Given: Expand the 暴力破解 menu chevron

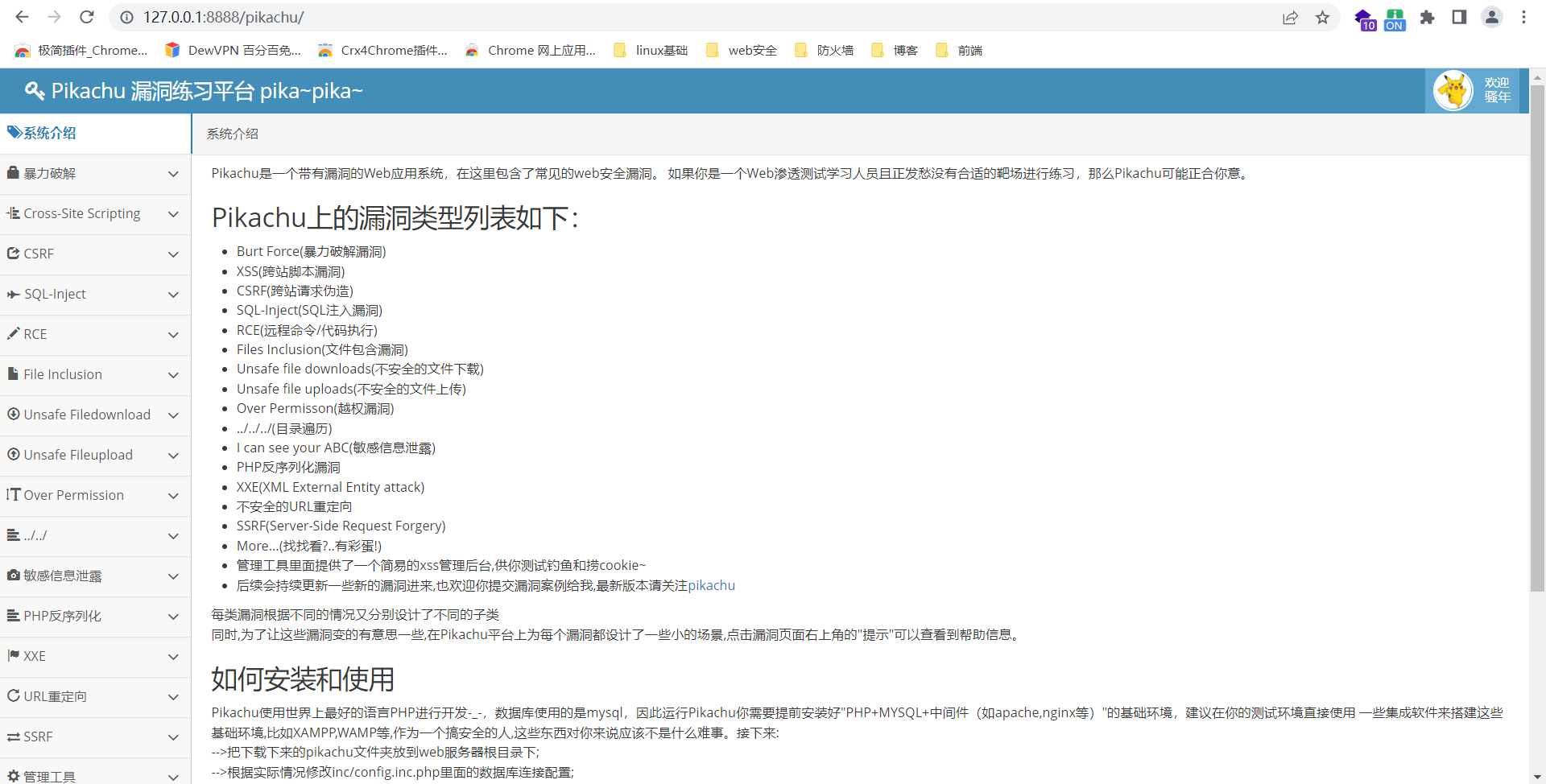Looking at the screenshot, I should click(173, 173).
